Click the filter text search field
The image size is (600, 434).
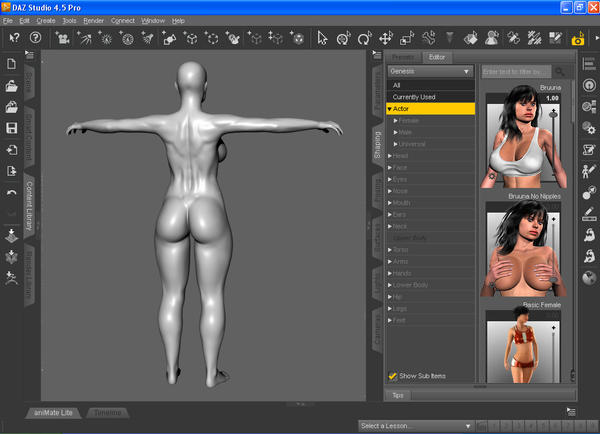point(515,72)
